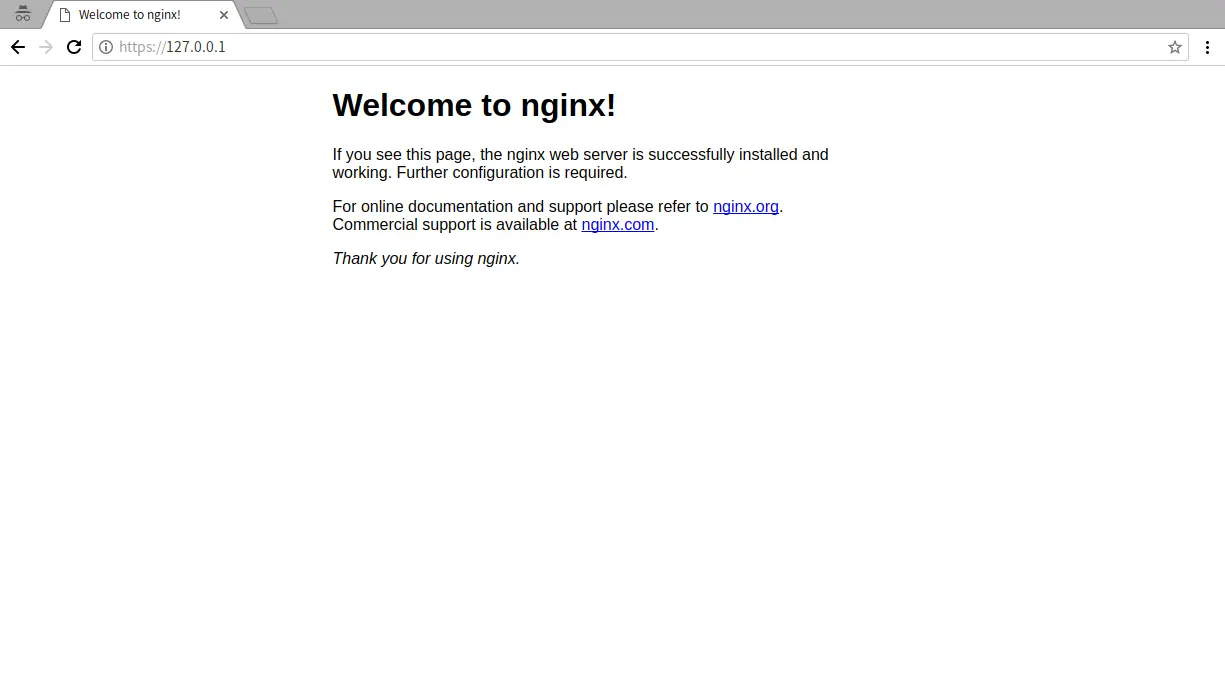Open the Chrome three-dot menu
The width and height of the screenshot is (1225, 679).
[1207, 47]
